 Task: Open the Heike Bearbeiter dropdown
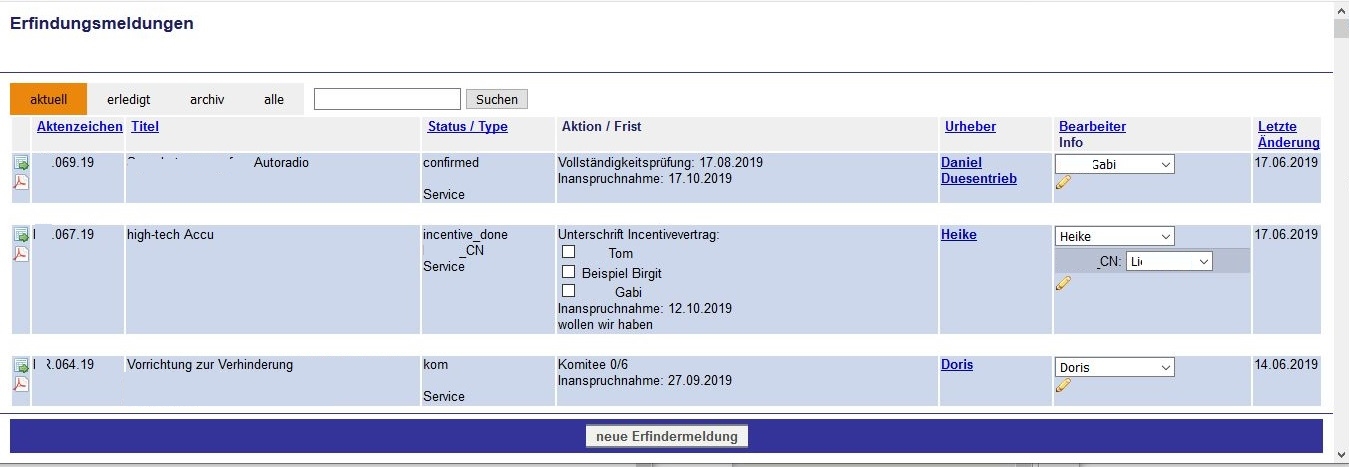[1114, 236]
